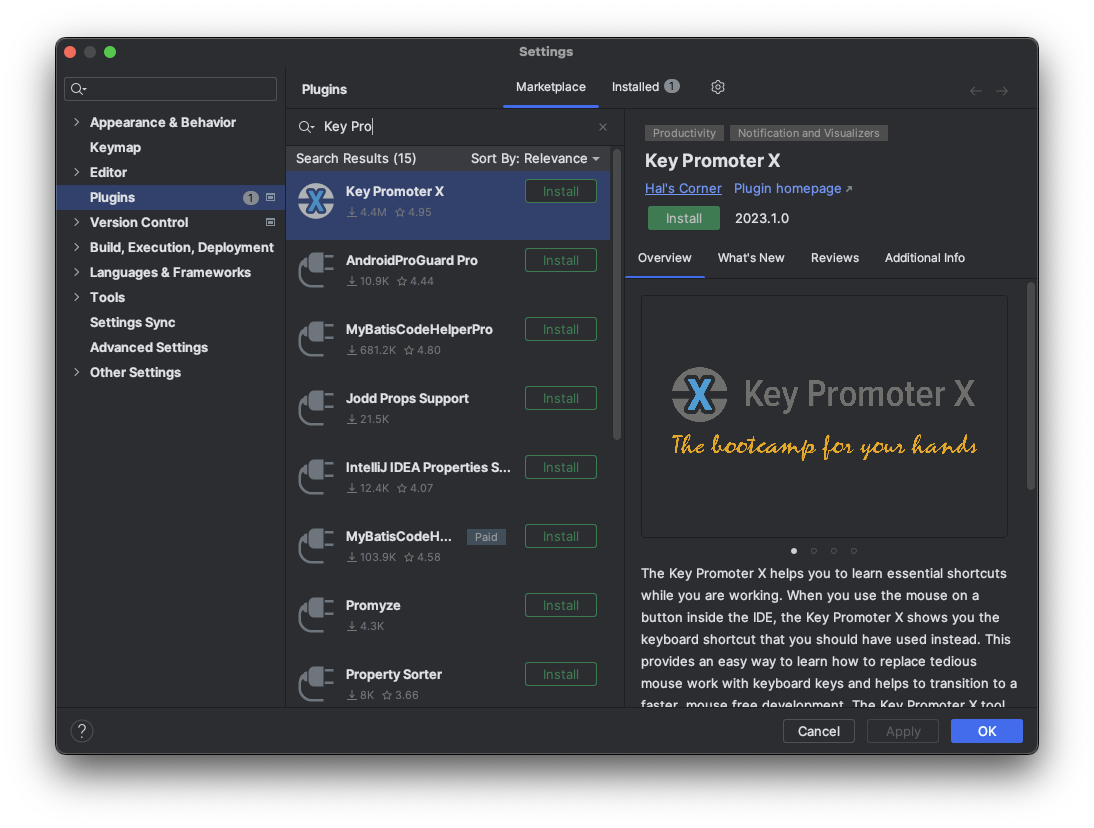Image resolution: width=1094 pixels, height=828 pixels.
Task: Open the Sort By: Relevance dropdown
Action: 535,159
